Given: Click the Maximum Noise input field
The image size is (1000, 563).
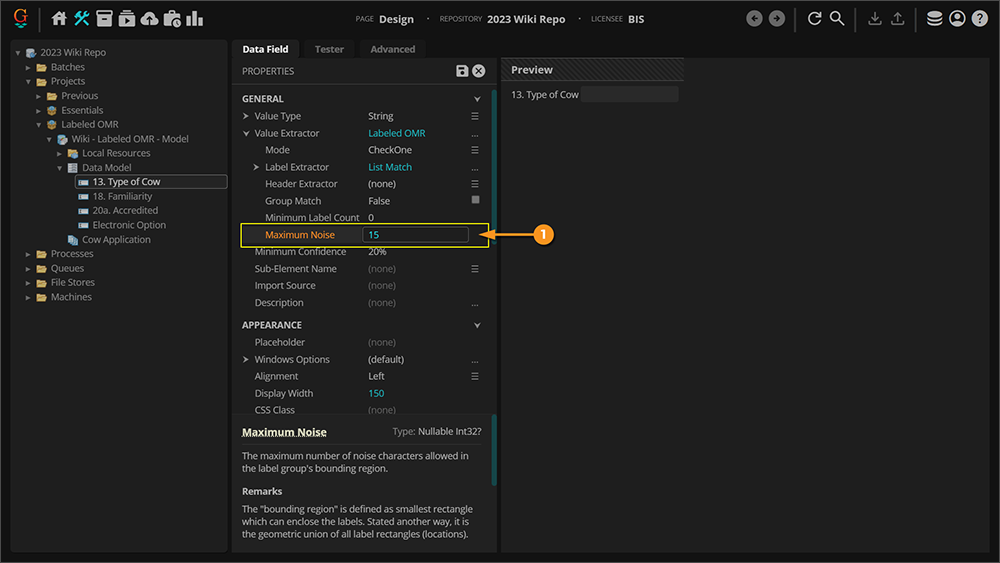Looking at the screenshot, I should pos(416,235).
